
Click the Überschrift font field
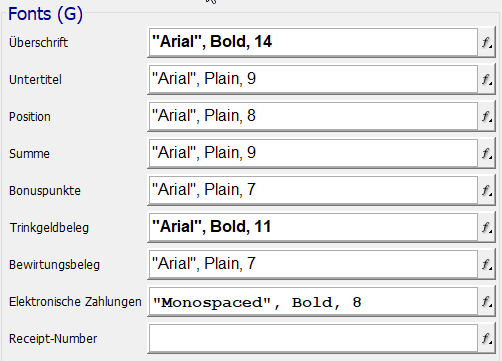pos(313,42)
